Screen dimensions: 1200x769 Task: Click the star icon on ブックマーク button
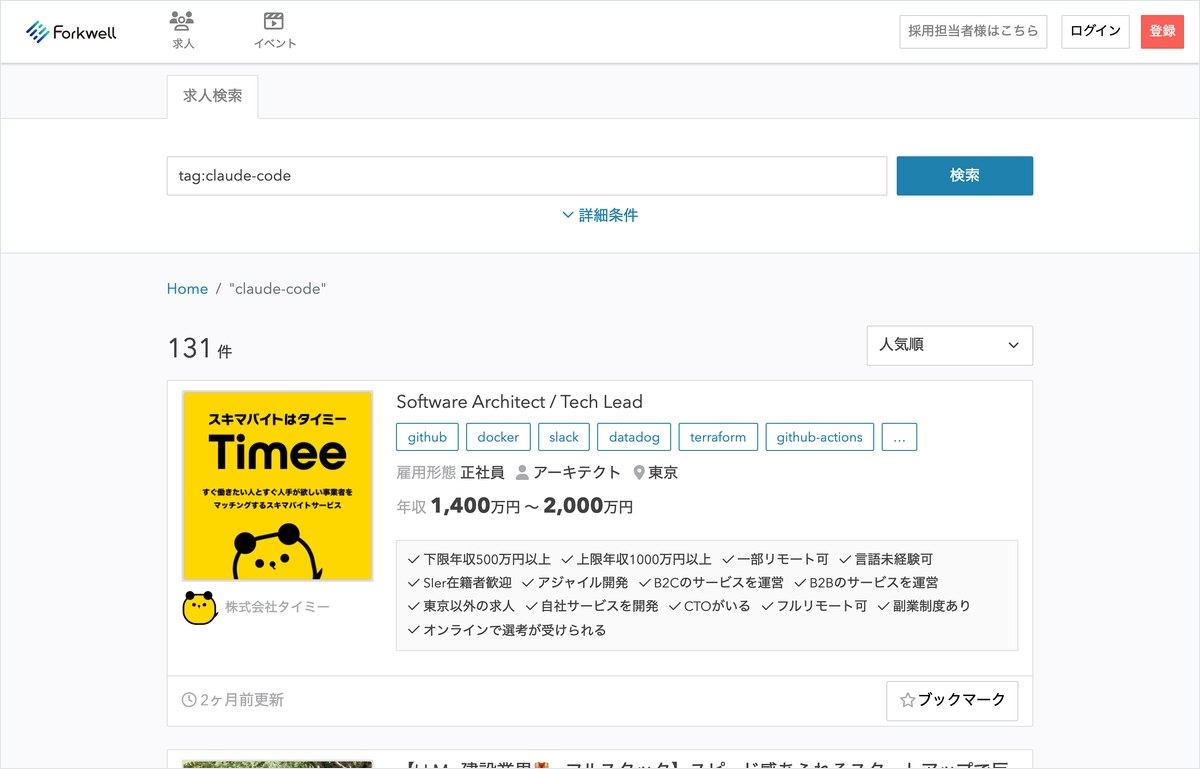coord(908,700)
